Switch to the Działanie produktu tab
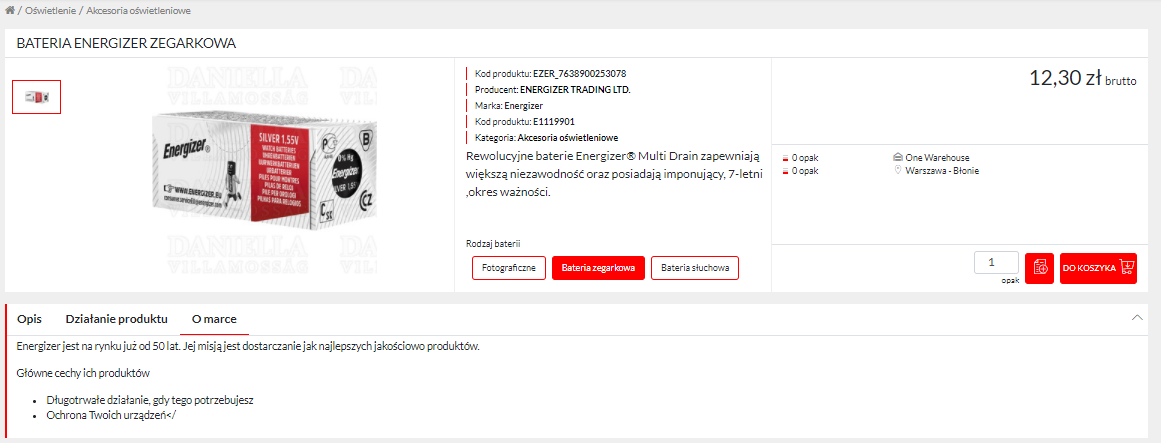 (116, 319)
